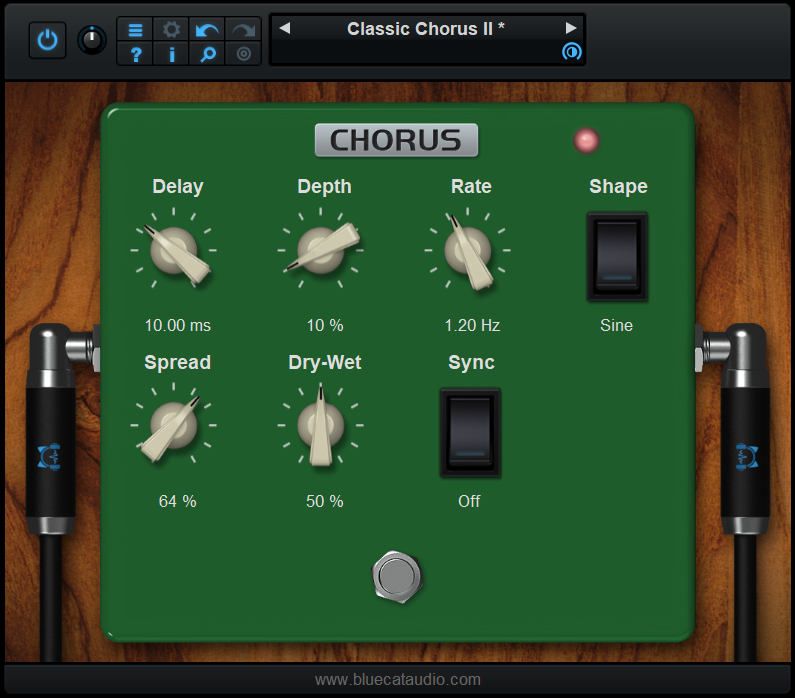This screenshot has height=698, width=795.
Task: Go to previous preset with left arrow
Action: (285, 28)
